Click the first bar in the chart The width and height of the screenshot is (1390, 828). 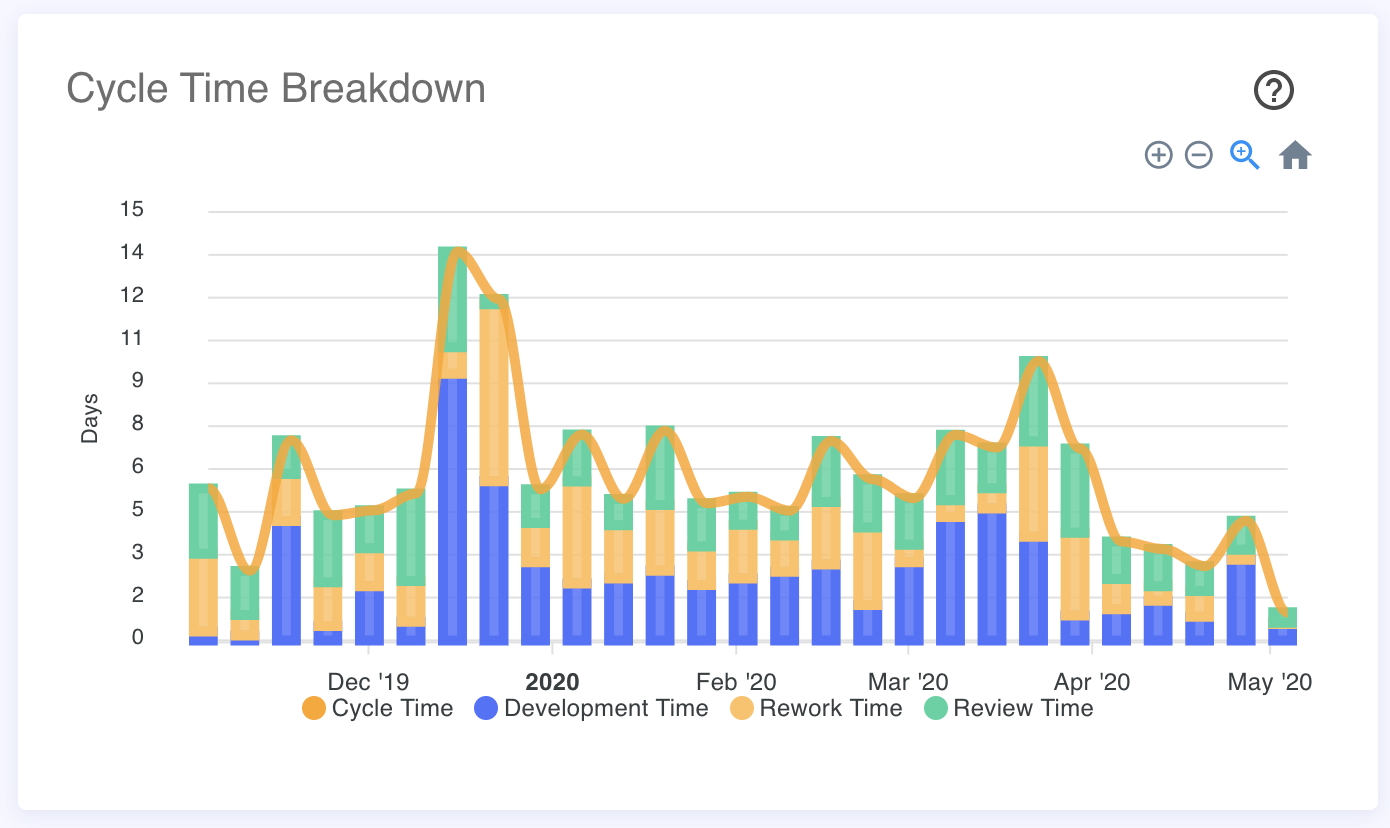tap(203, 564)
